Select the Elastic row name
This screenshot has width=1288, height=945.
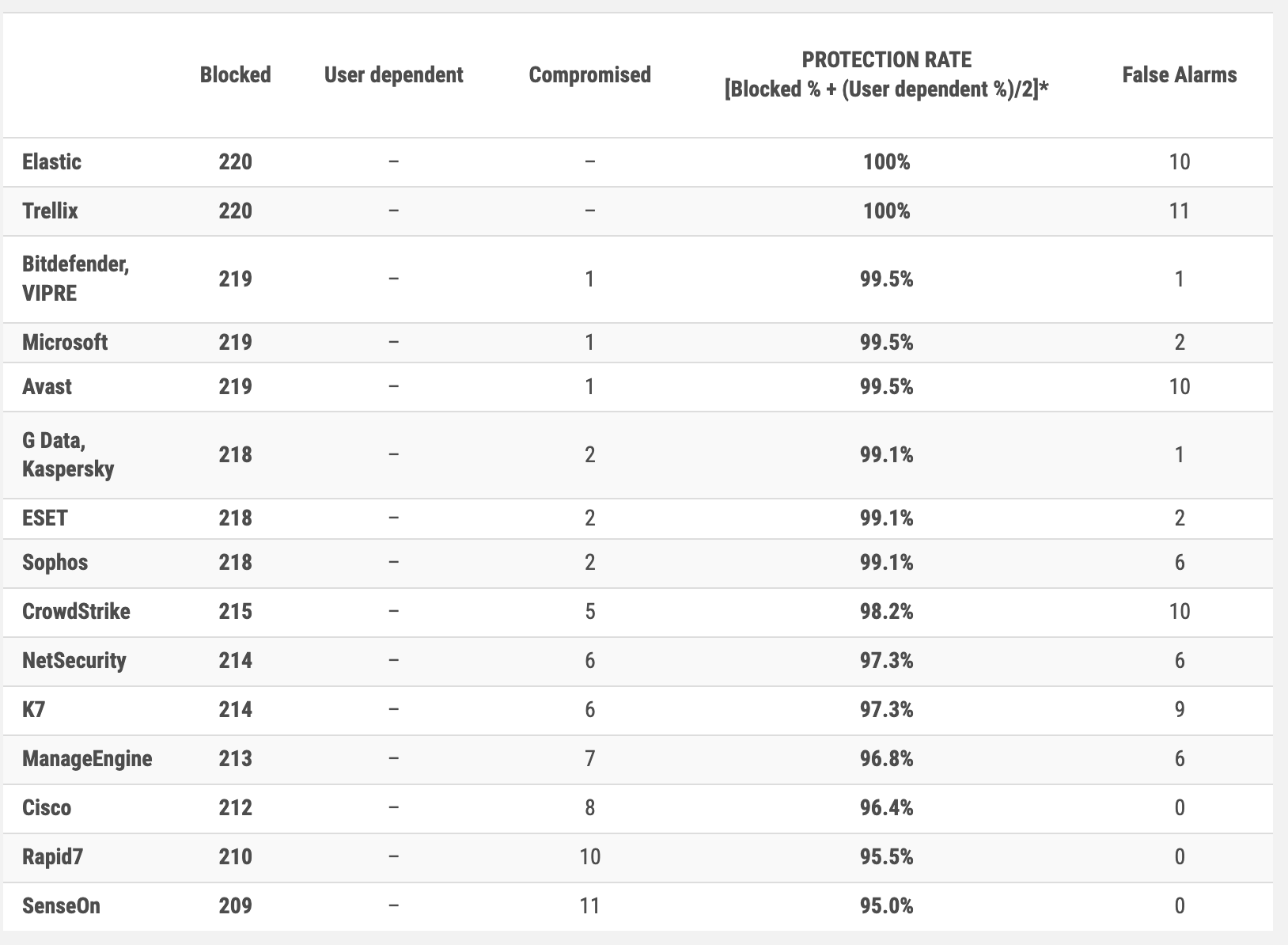pos(51,162)
